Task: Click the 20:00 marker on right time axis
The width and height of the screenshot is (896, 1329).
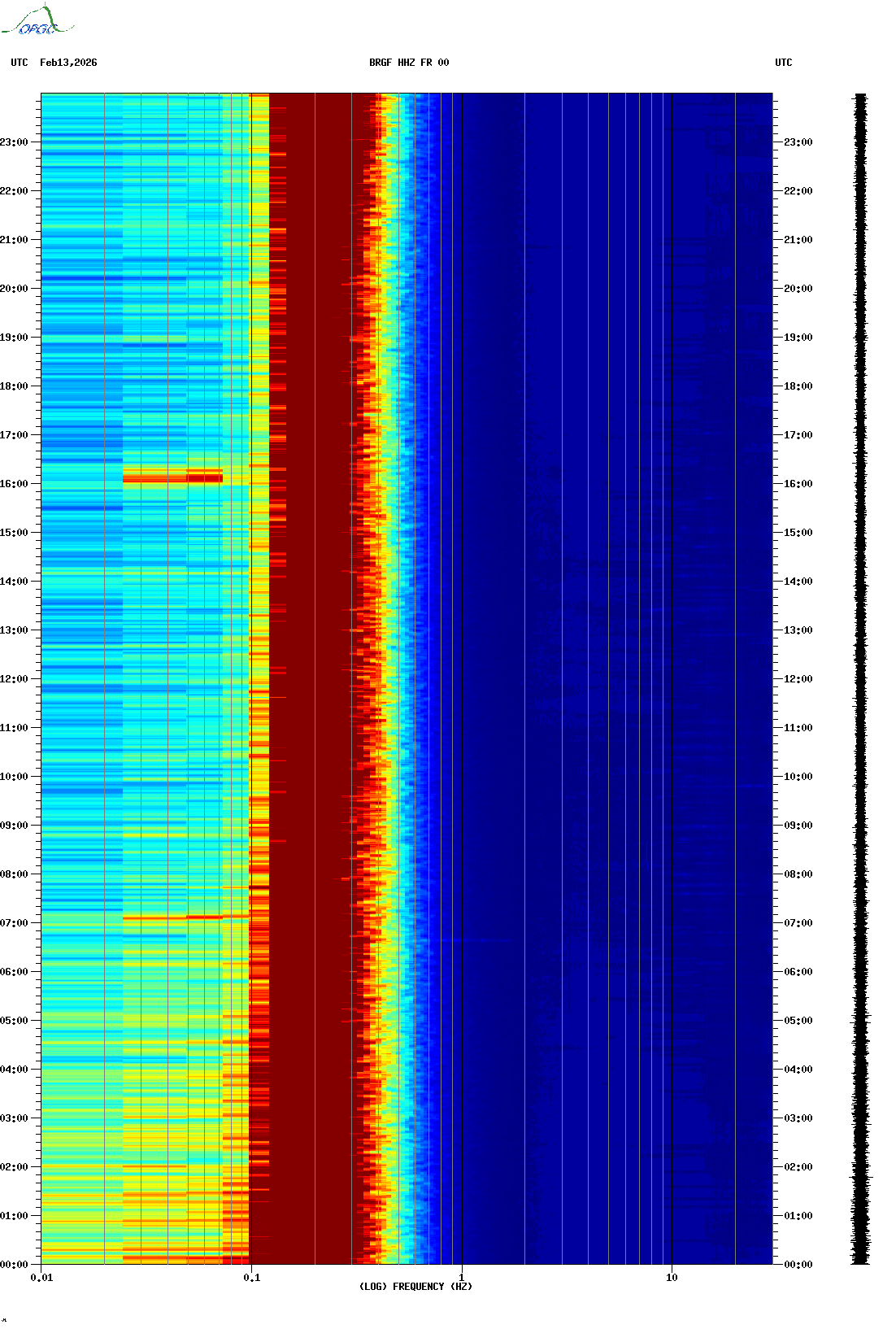Action: (x=798, y=289)
